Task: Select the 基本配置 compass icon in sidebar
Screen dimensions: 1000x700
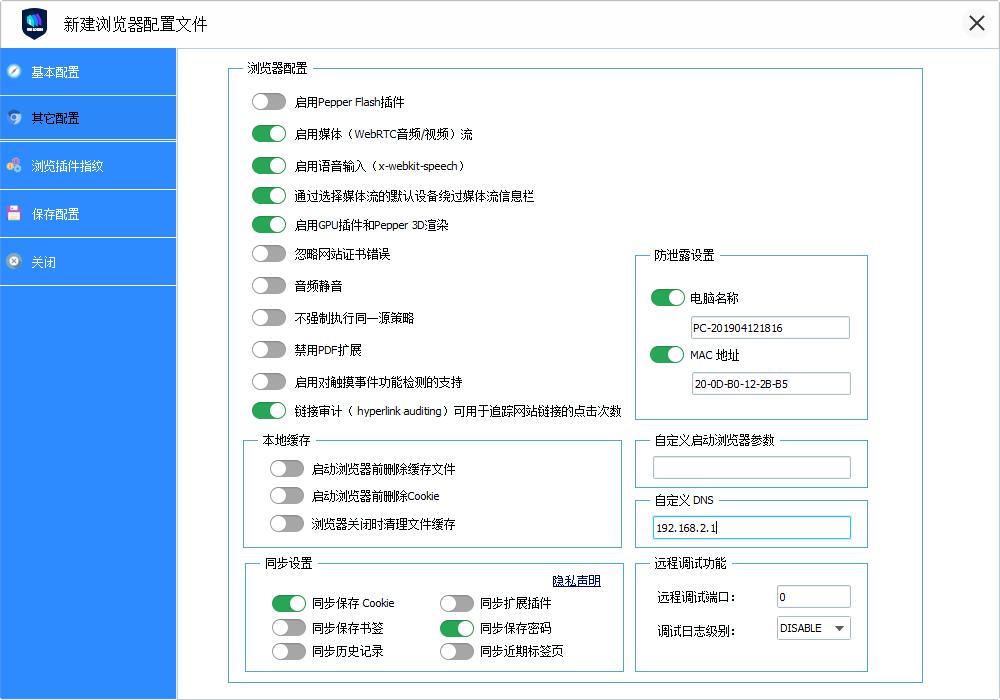Action: 14,71
